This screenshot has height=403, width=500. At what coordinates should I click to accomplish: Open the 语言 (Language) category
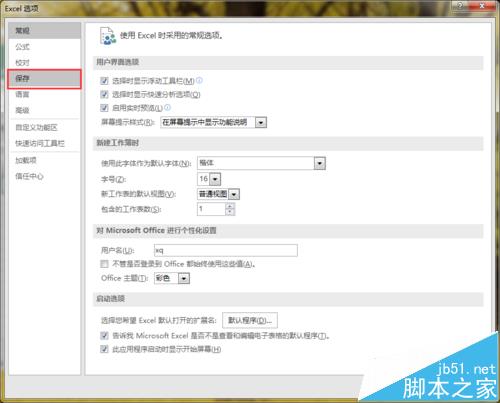pyautogui.click(x=44, y=94)
